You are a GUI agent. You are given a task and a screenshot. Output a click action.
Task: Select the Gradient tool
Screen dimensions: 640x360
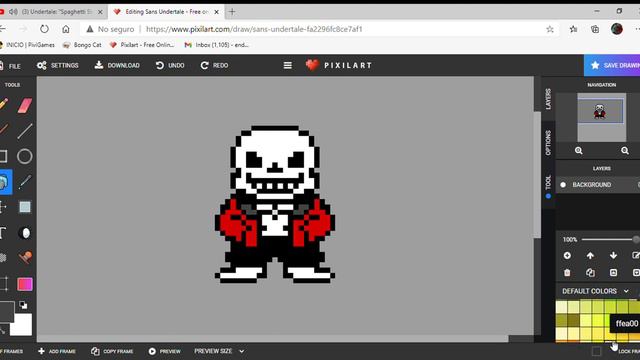(25, 284)
